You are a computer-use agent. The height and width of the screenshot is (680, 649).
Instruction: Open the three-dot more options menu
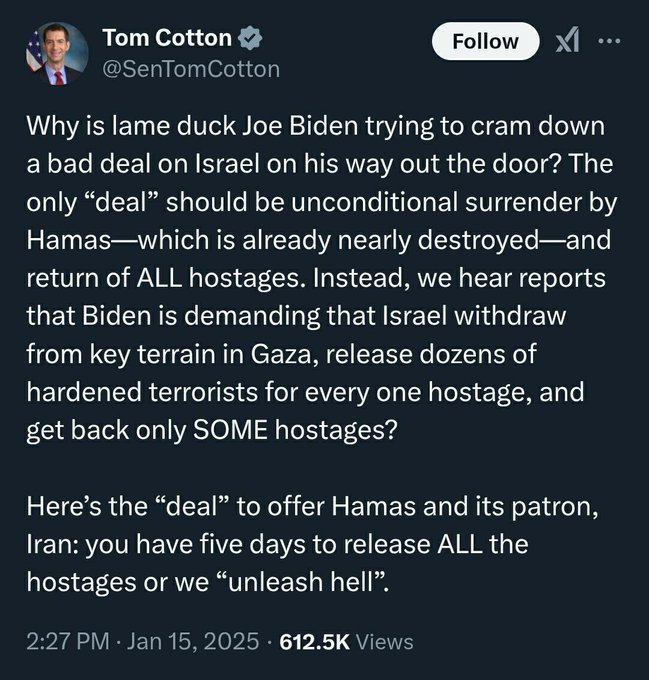point(609,41)
